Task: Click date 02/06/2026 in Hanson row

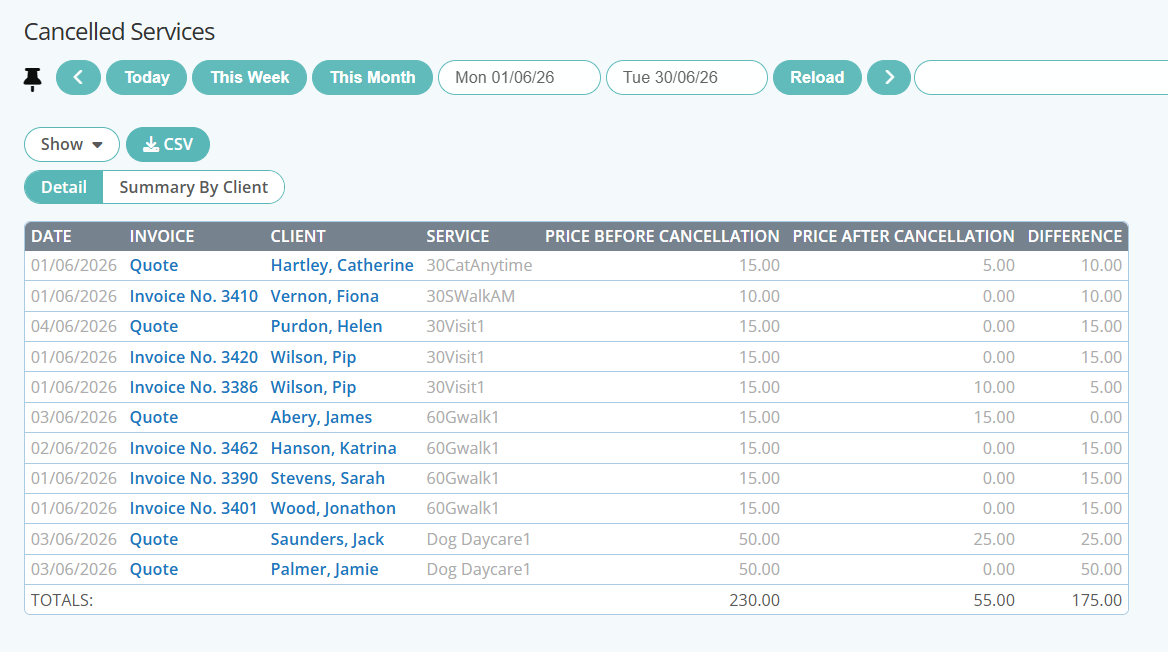Action: [x=74, y=448]
